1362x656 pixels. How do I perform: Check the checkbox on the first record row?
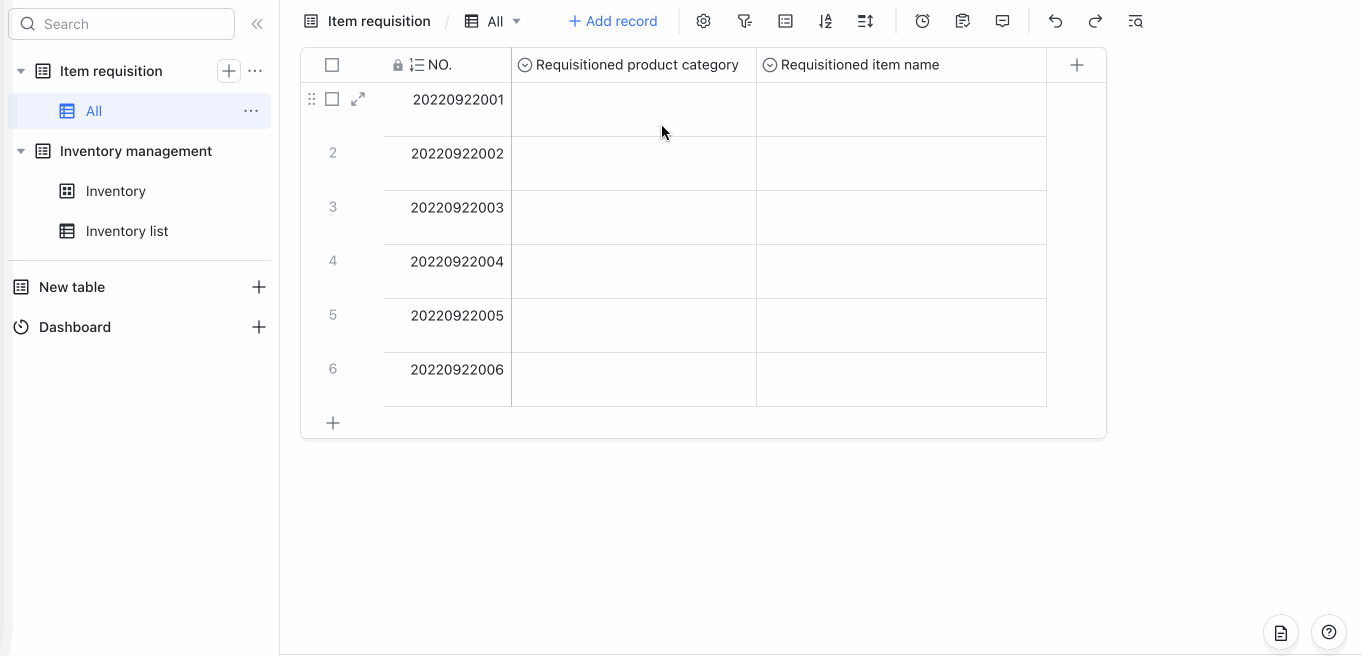point(332,99)
